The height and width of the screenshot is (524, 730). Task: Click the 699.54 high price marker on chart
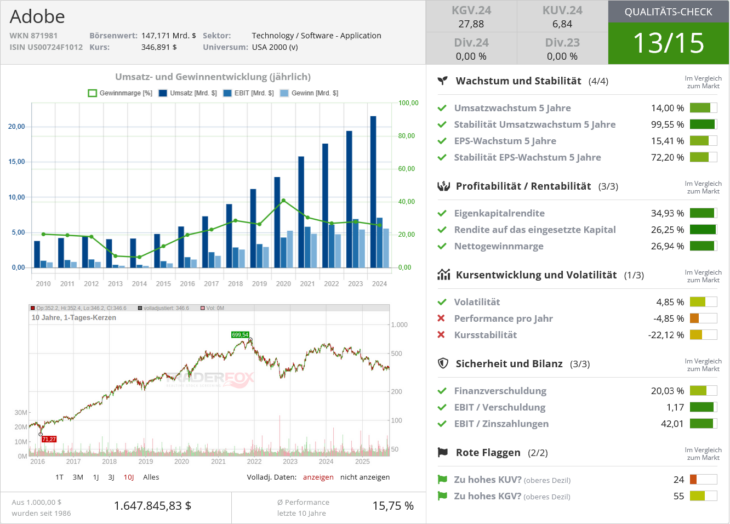[239, 334]
